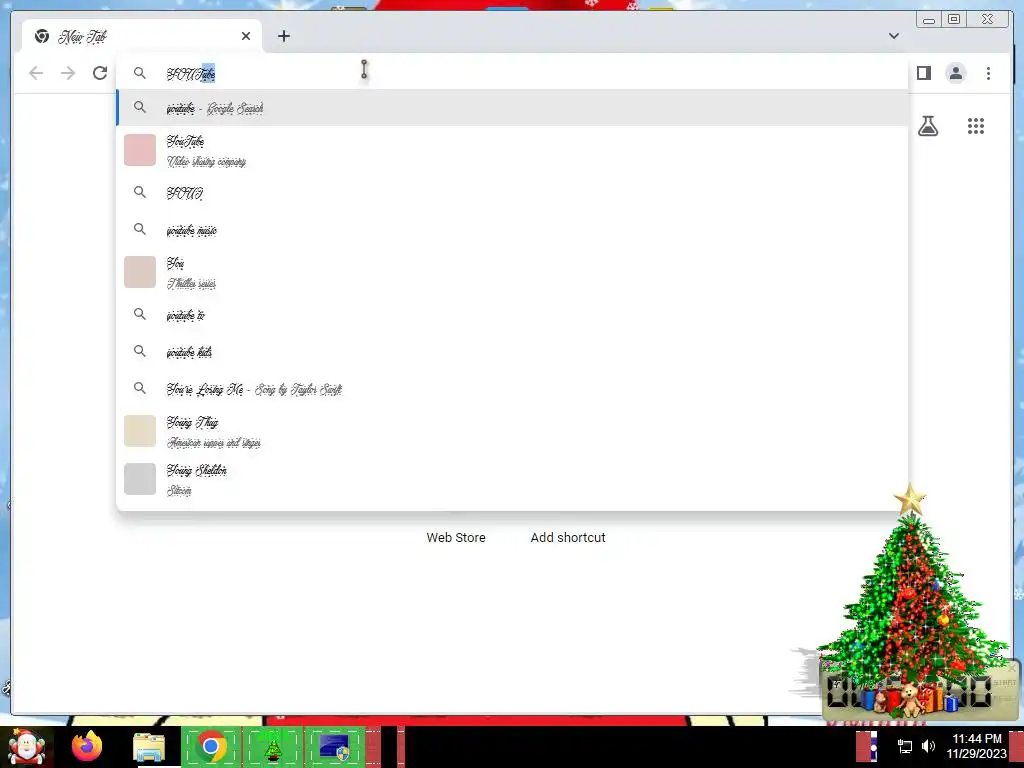Choose 'youtube - Google Search' suggestion
The image size is (1024, 768).
pyautogui.click(x=512, y=108)
